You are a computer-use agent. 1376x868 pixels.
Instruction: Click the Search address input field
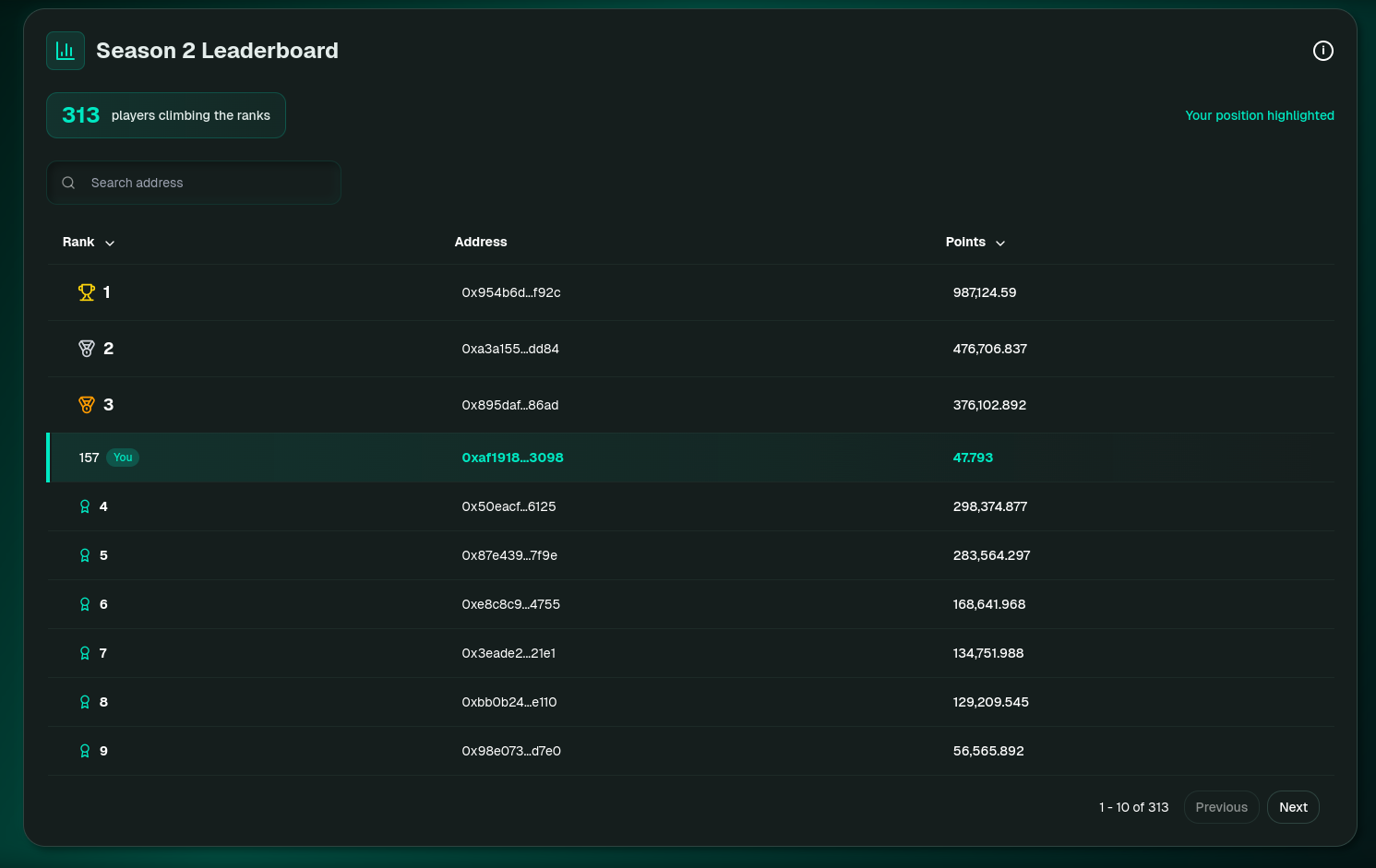[208, 183]
